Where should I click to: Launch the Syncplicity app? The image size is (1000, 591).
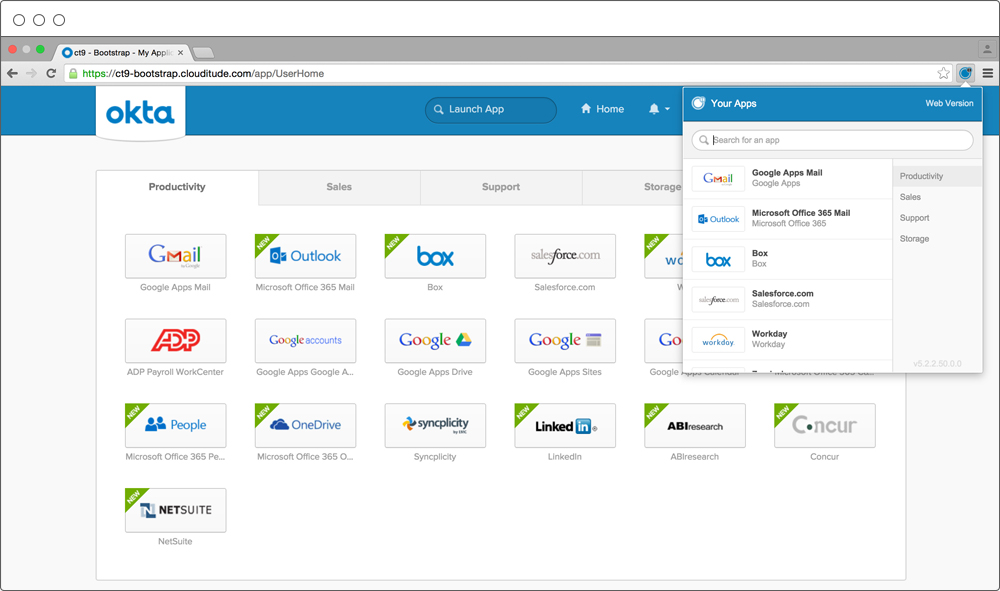point(435,426)
